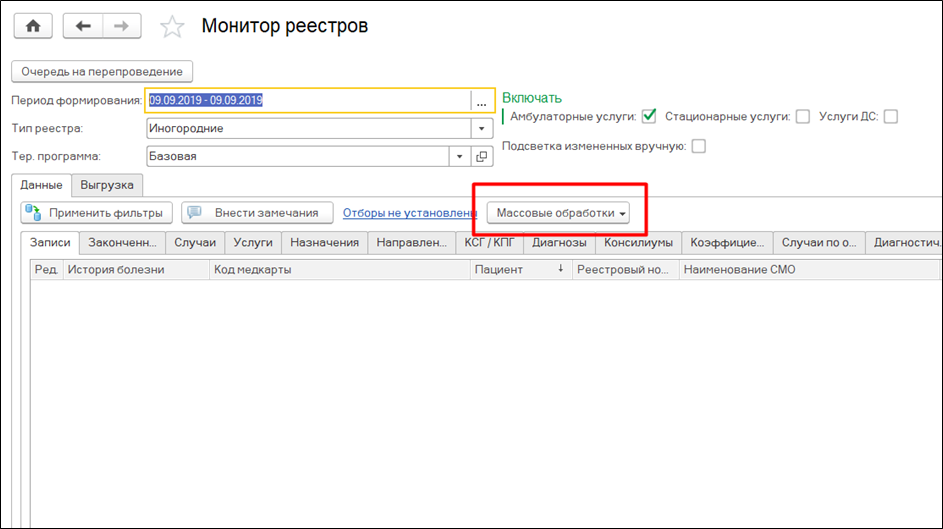
Task: Enable the Стационарные услуги checkbox
Action: pyautogui.click(x=802, y=117)
